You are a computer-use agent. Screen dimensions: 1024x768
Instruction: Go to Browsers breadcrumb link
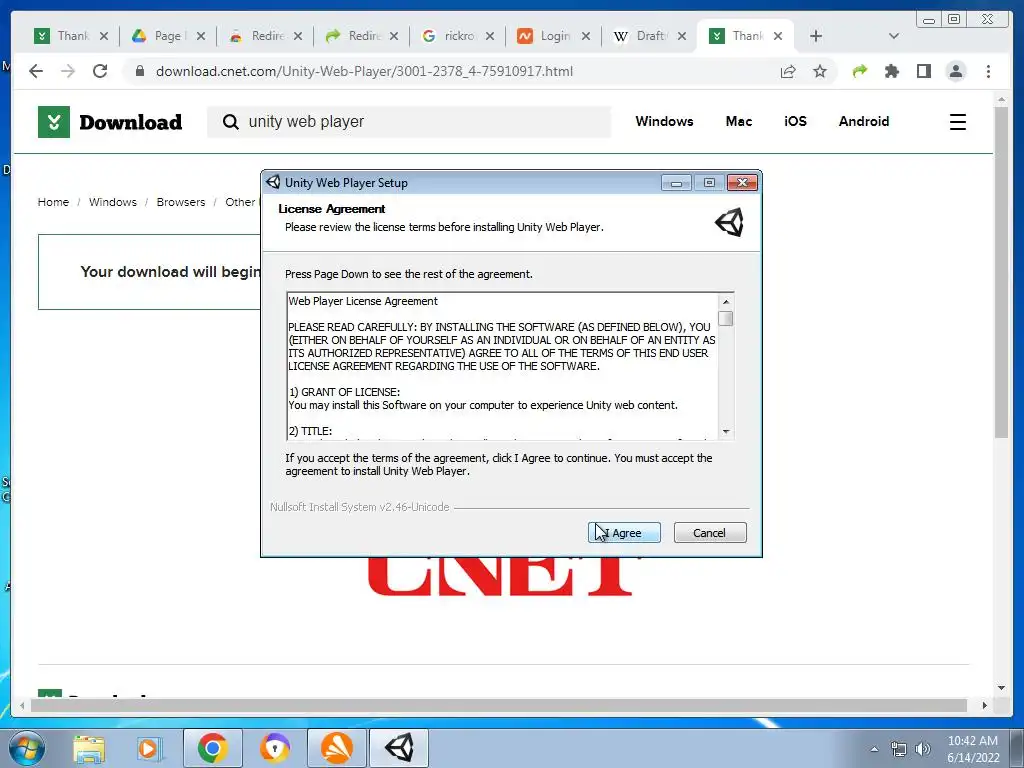[x=181, y=202]
